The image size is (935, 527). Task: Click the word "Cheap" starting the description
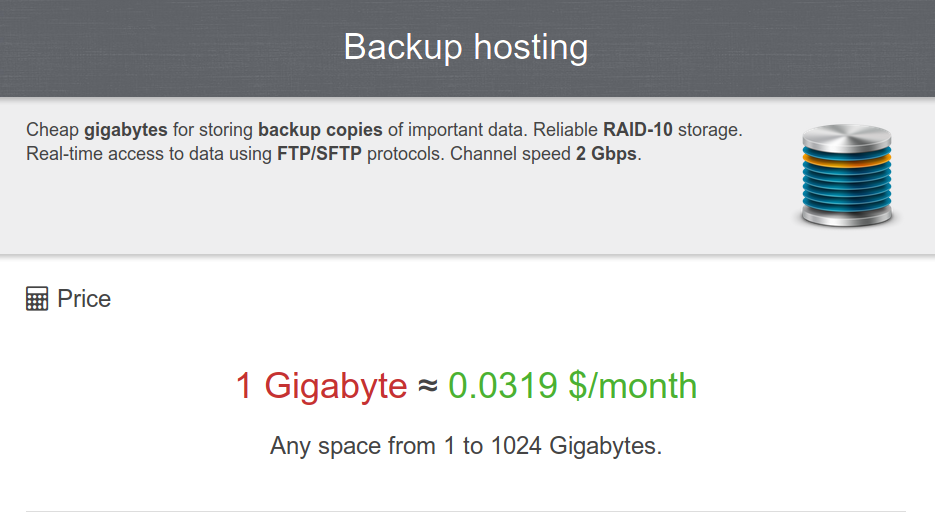[53, 131]
